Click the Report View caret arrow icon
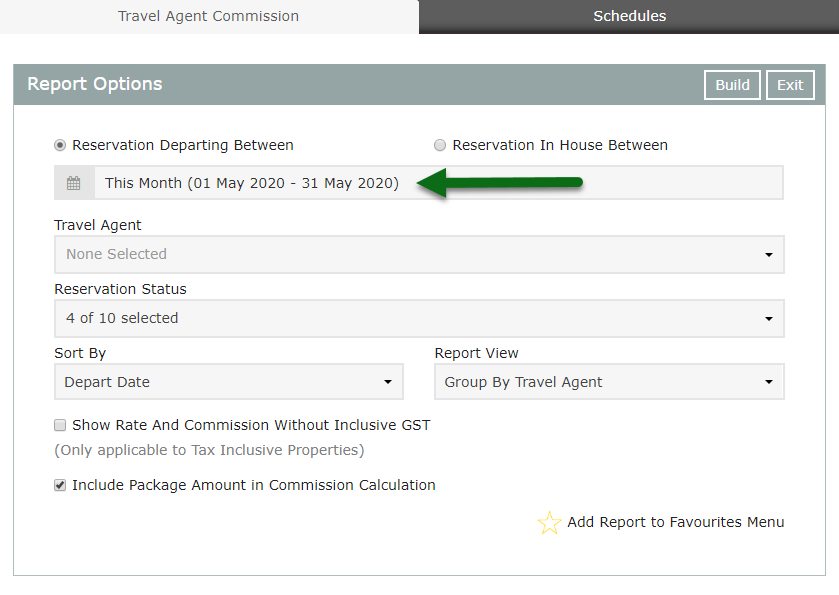The image size is (839, 595). [x=769, y=382]
